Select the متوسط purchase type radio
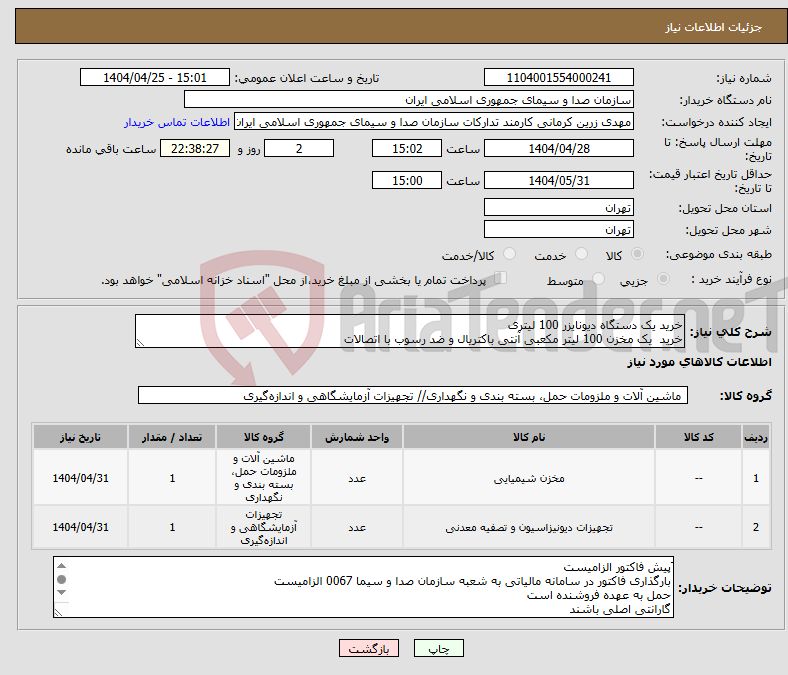Image resolution: width=788 pixels, height=675 pixels. click(x=599, y=278)
